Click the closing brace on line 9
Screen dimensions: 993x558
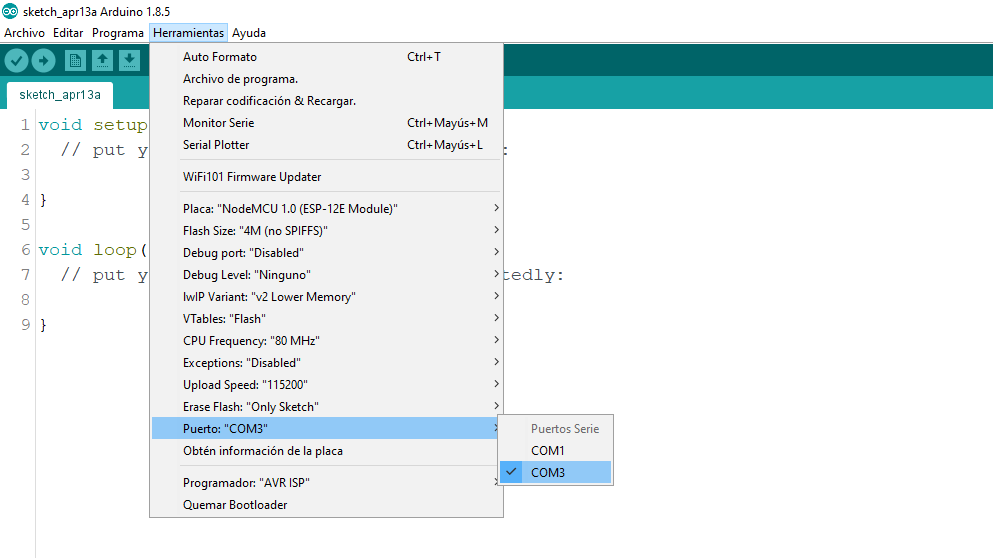[43, 325]
